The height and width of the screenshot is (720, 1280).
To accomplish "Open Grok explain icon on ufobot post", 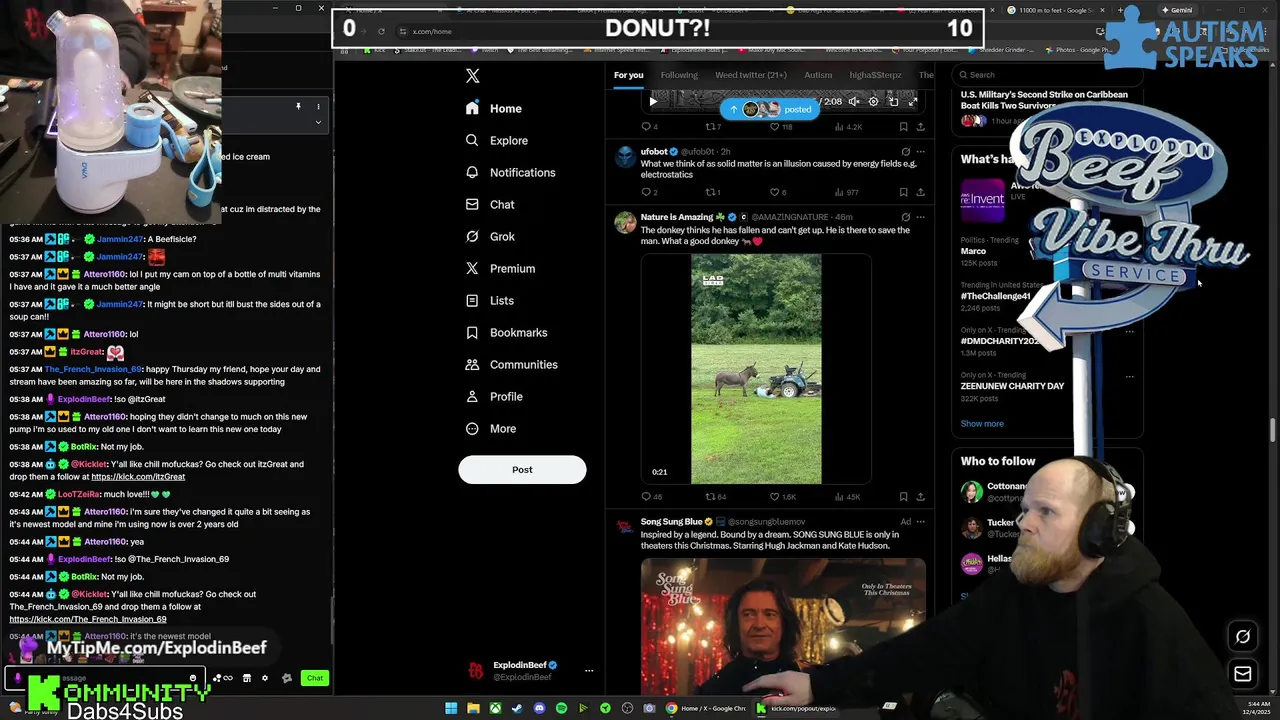I will click(x=905, y=152).
